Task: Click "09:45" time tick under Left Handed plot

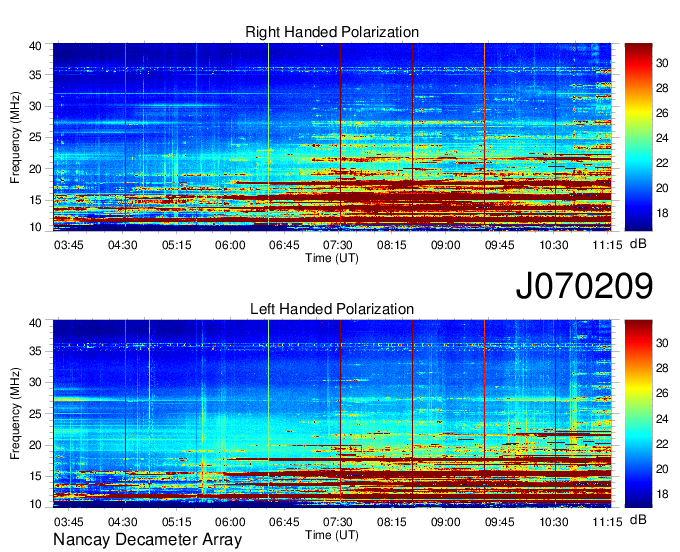Action: coord(500,522)
